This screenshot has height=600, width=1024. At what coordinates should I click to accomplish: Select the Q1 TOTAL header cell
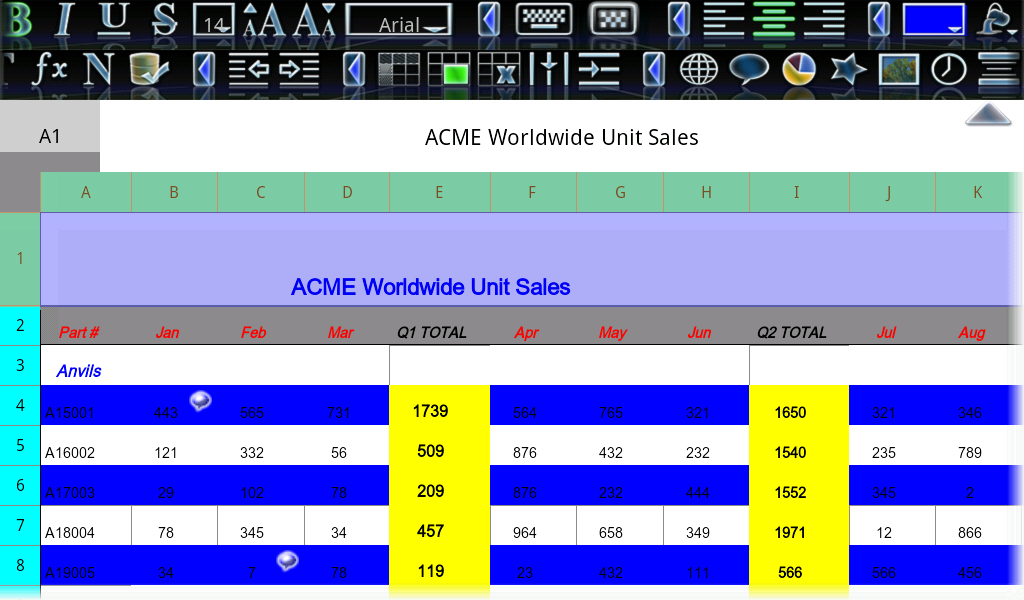coord(440,325)
